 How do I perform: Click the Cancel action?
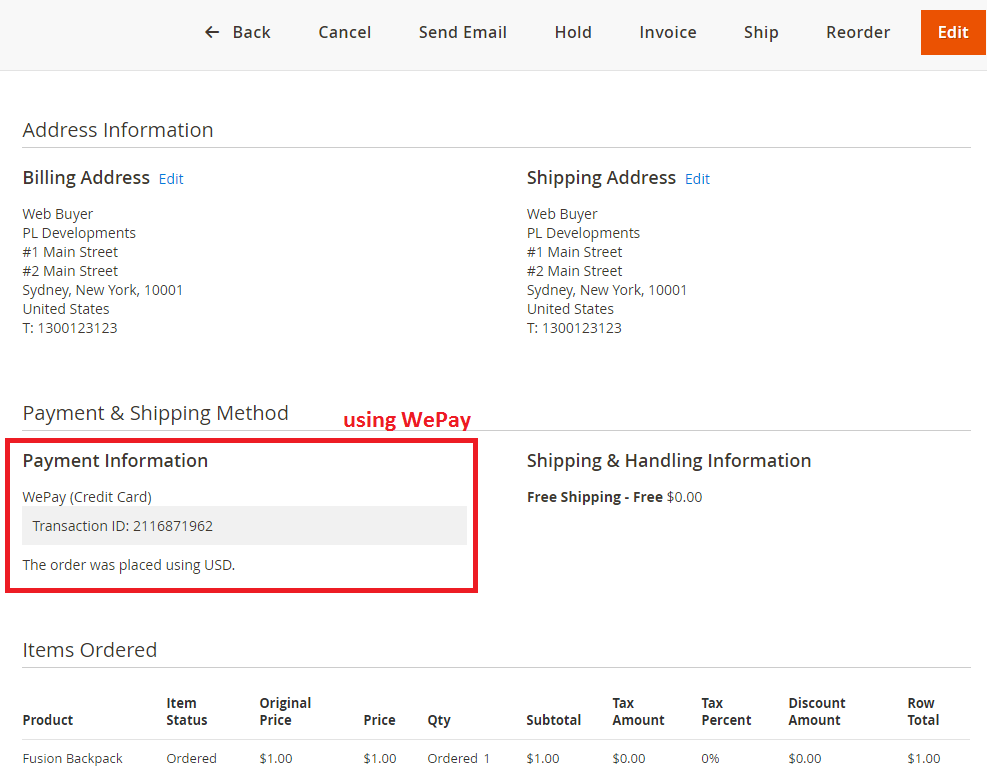(x=344, y=32)
